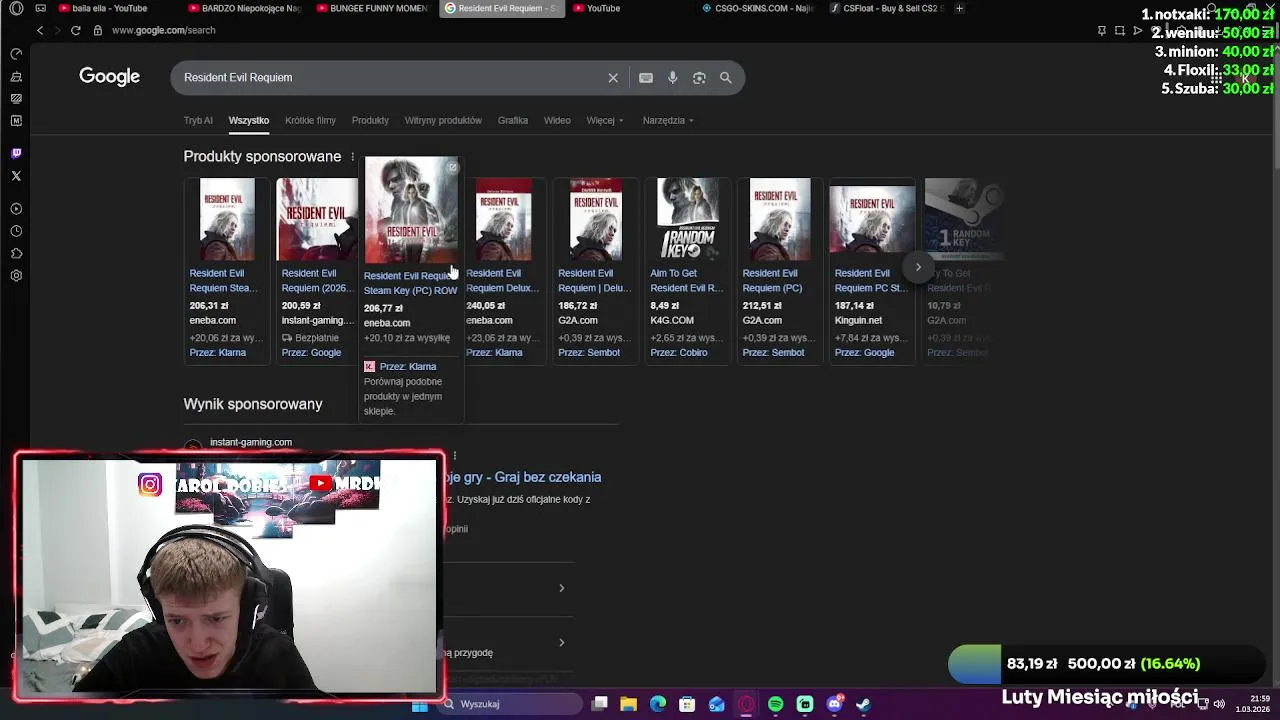Viewport: 1280px width, 720px height.
Task: Open the Twitch sidebar icon
Action: click(16, 153)
